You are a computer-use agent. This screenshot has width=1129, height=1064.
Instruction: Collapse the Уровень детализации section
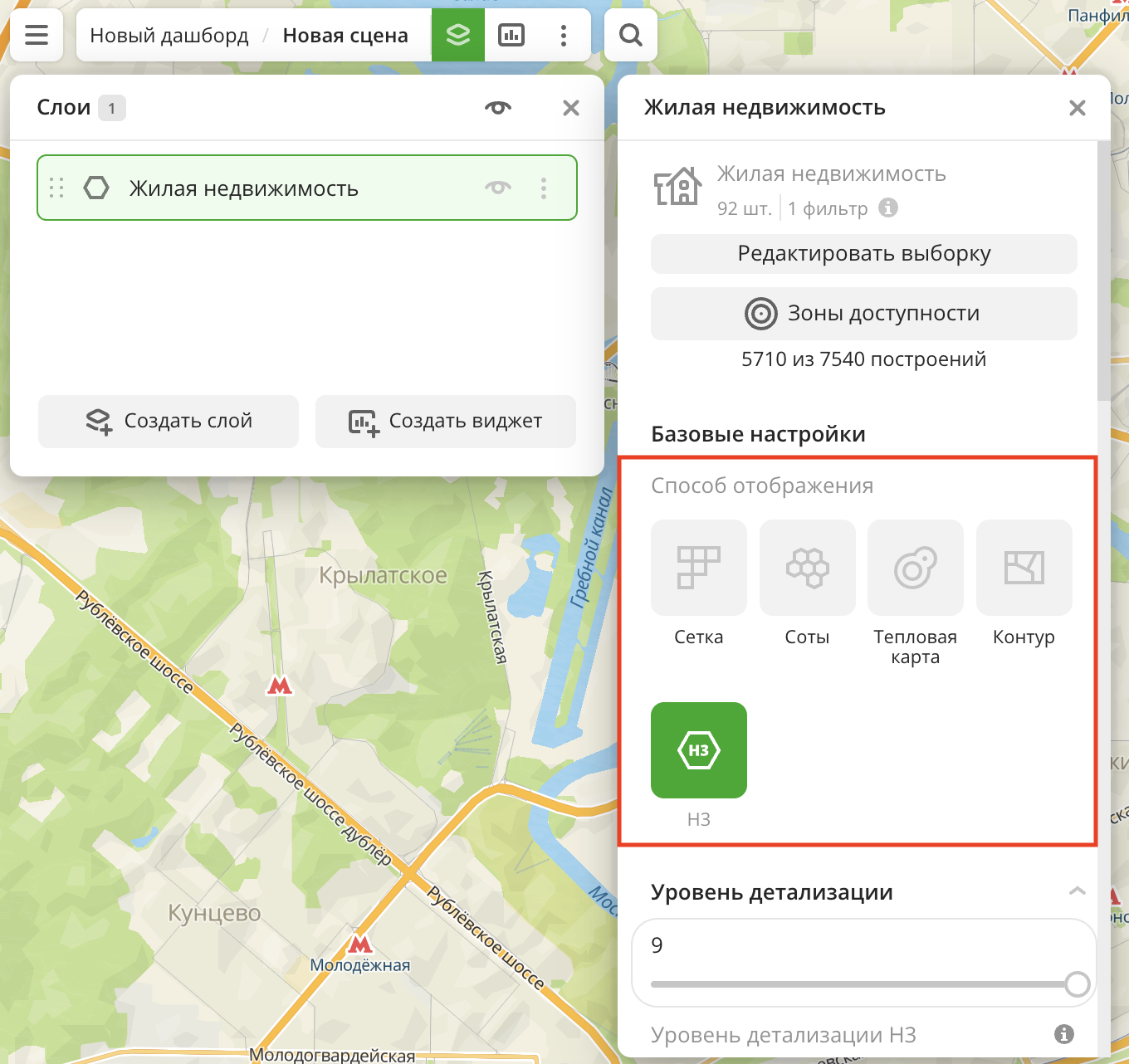[x=1077, y=891]
